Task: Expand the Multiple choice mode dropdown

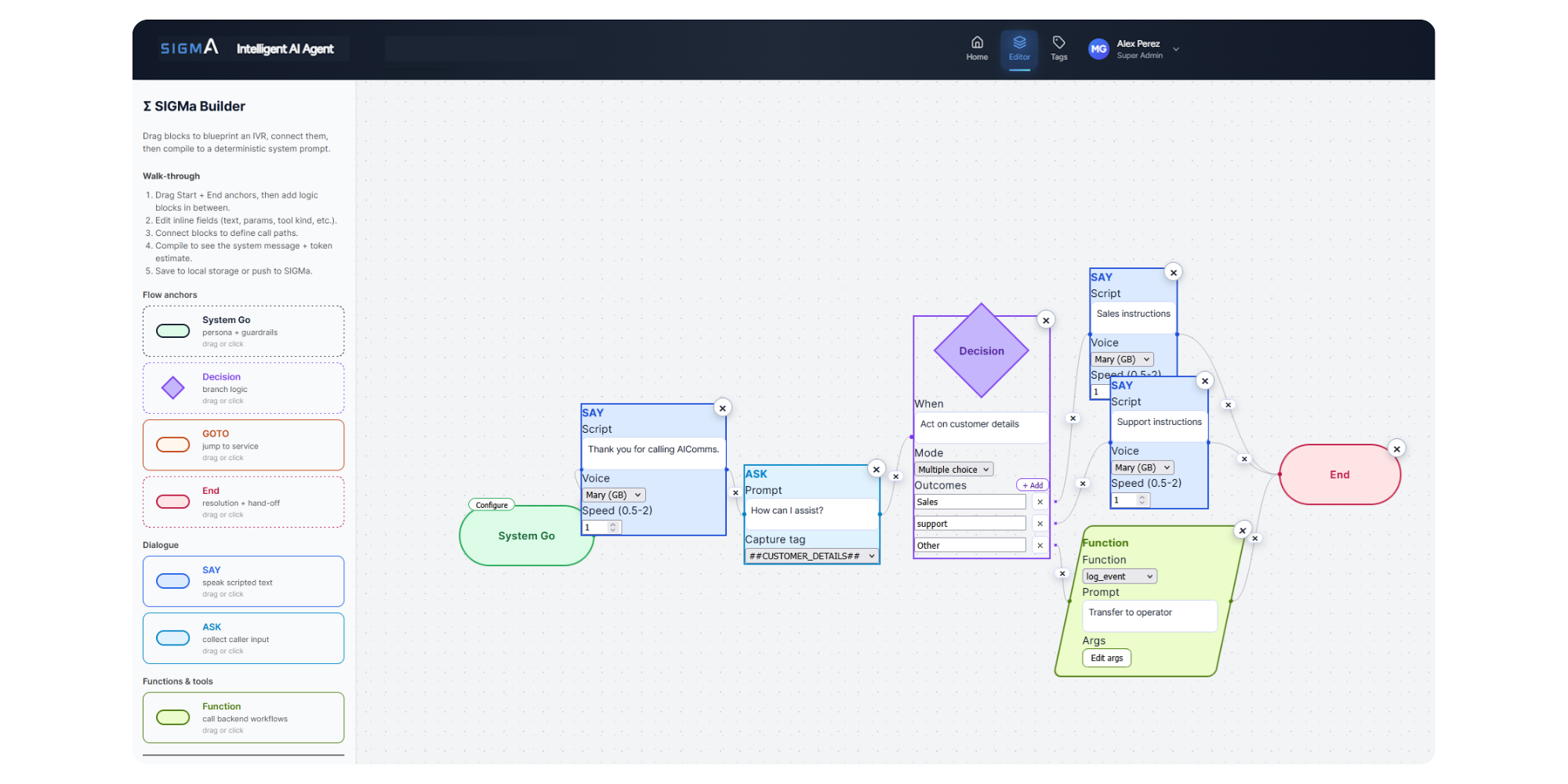Action: coord(953,470)
